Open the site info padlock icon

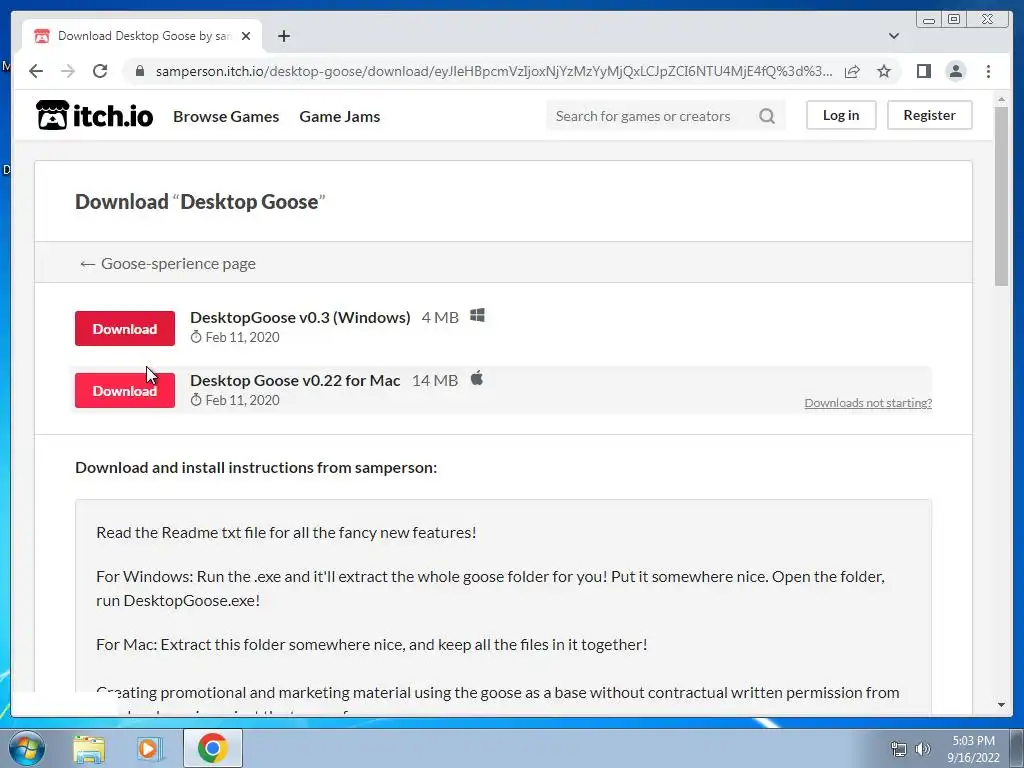tap(139, 71)
